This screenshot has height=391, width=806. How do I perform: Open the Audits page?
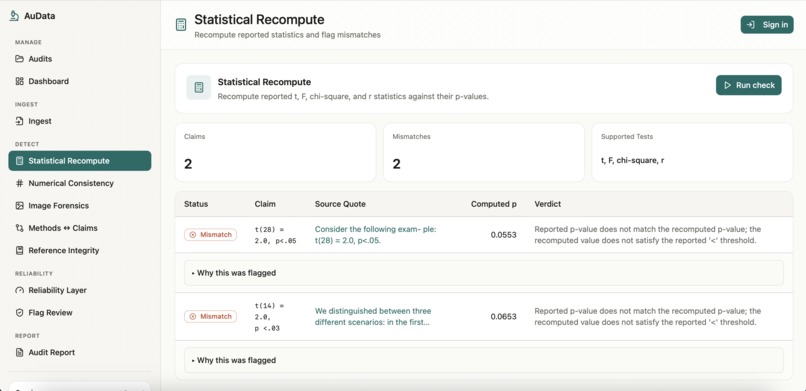tap(80, 59)
